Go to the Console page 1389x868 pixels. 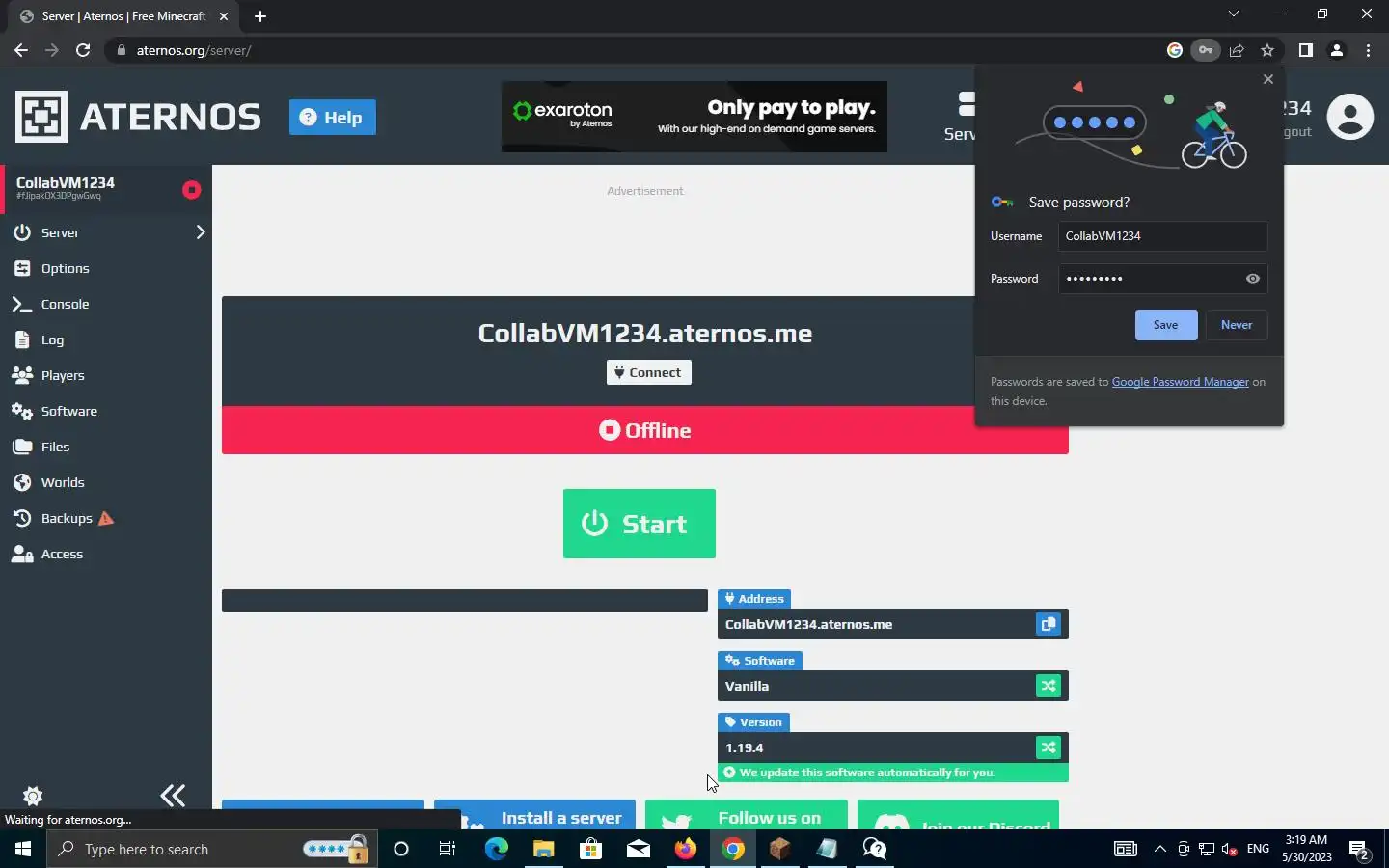104,304
